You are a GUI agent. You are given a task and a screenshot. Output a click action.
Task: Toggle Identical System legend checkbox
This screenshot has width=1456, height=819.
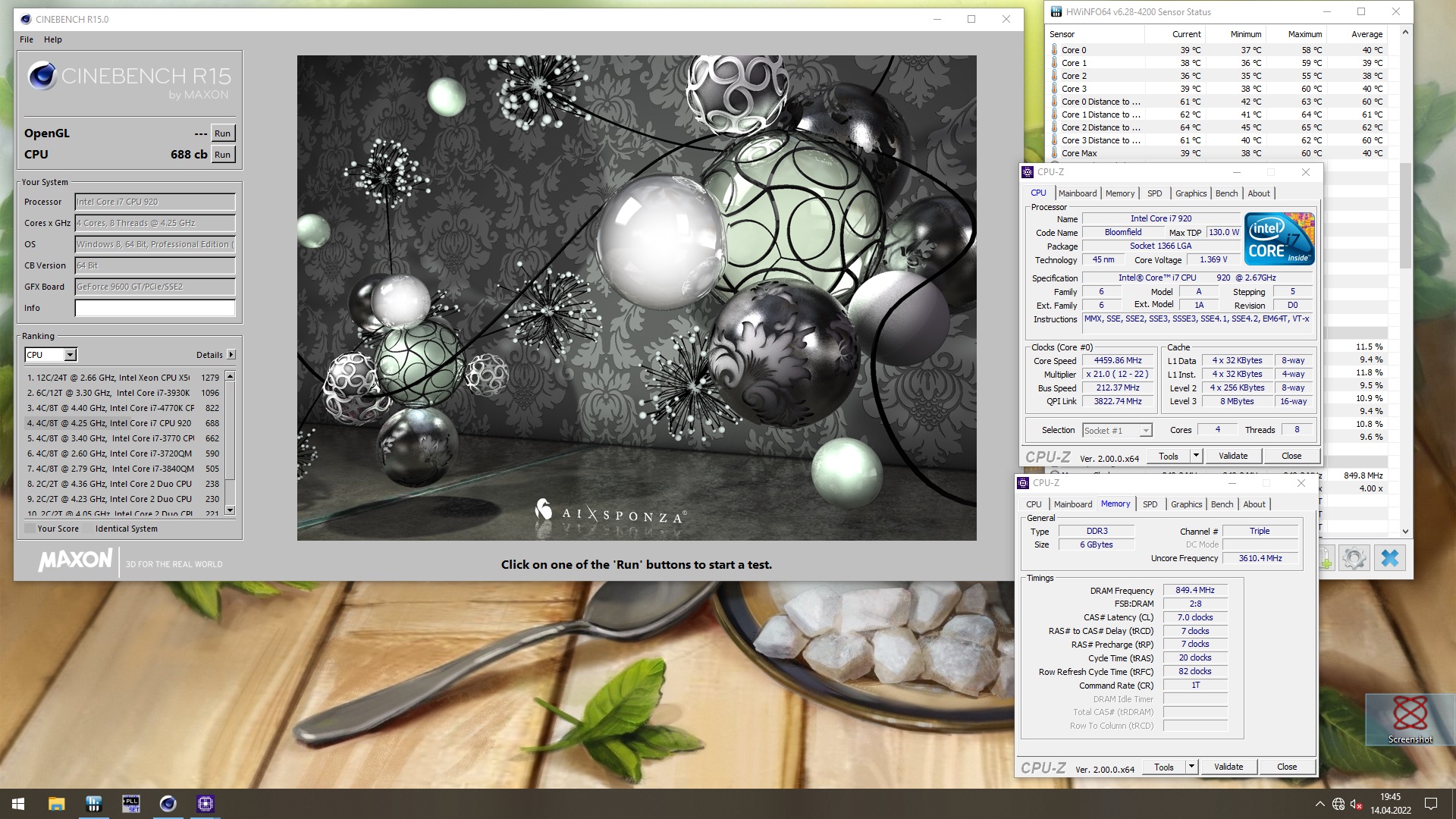88,529
